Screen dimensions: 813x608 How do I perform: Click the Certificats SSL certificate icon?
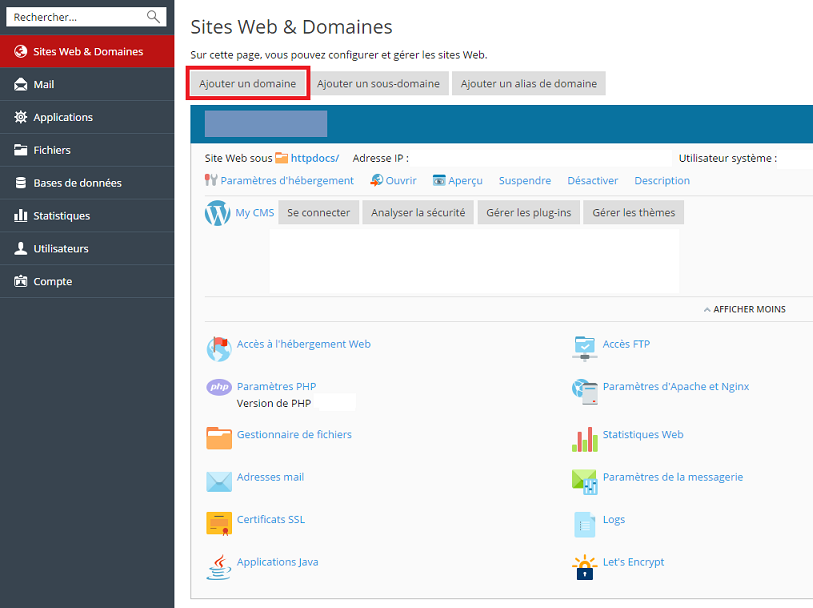point(219,524)
